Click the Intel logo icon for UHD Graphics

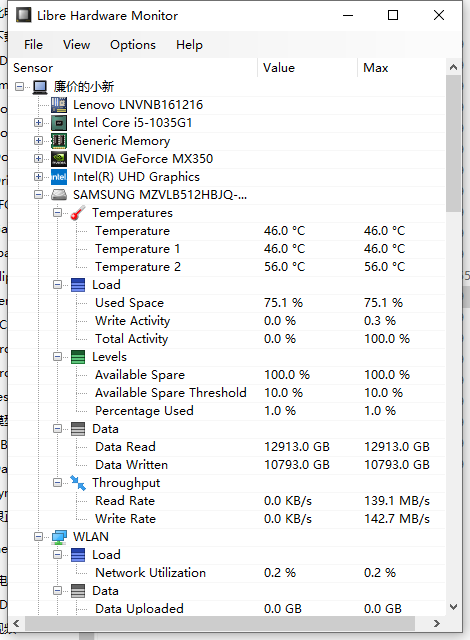point(59,177)
